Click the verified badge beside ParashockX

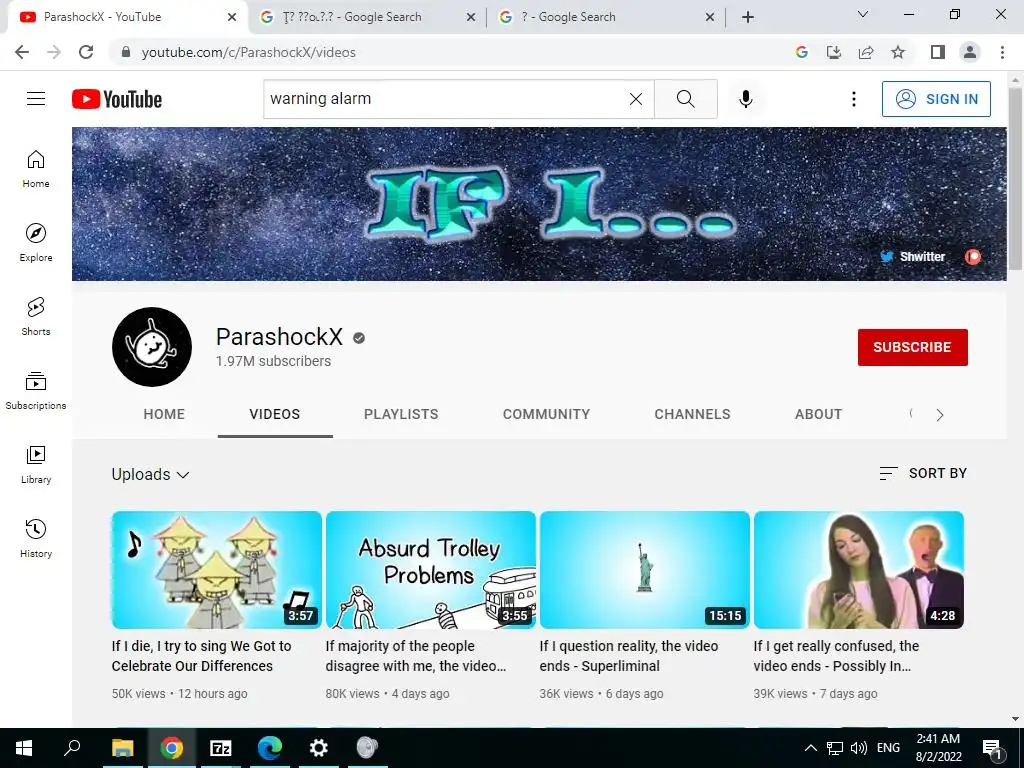pos(359,338)
